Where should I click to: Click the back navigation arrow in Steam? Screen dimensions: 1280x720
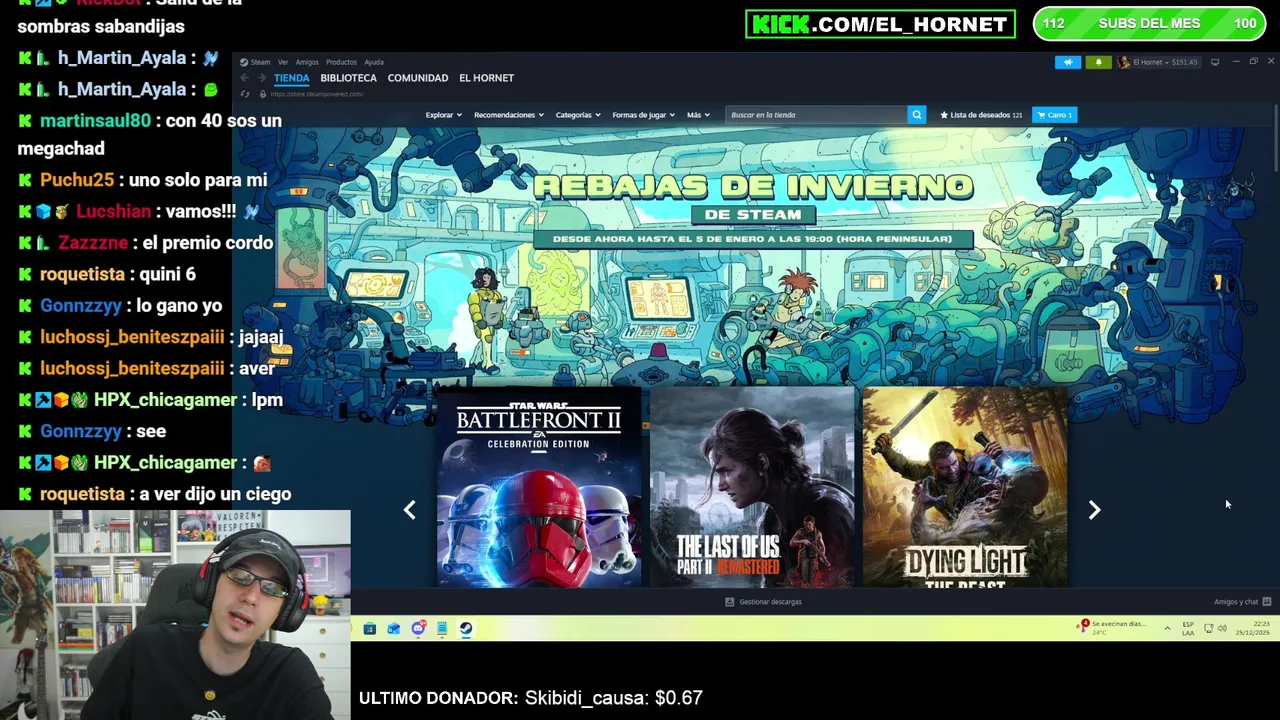tap(245, 78)
